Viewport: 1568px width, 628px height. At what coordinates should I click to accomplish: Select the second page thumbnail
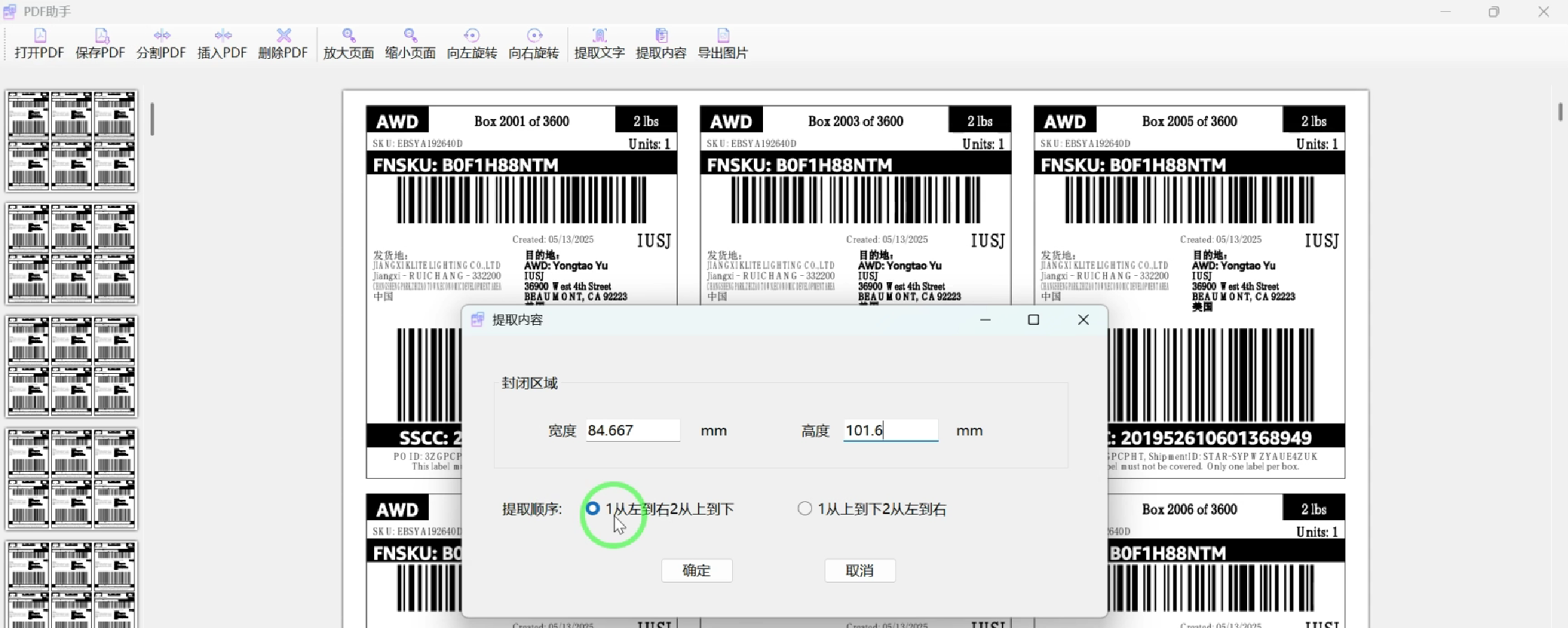(71, 253)
